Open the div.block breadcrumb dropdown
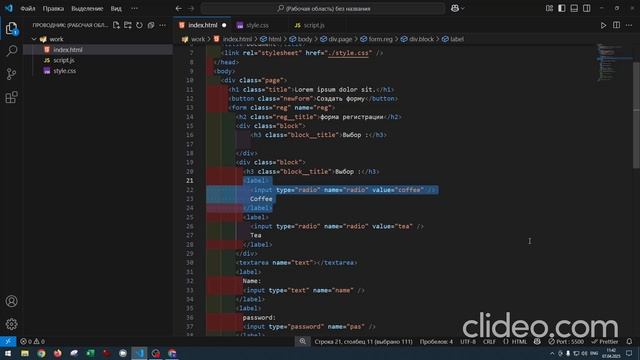The image size is (640, 360). tap(417, 39)
